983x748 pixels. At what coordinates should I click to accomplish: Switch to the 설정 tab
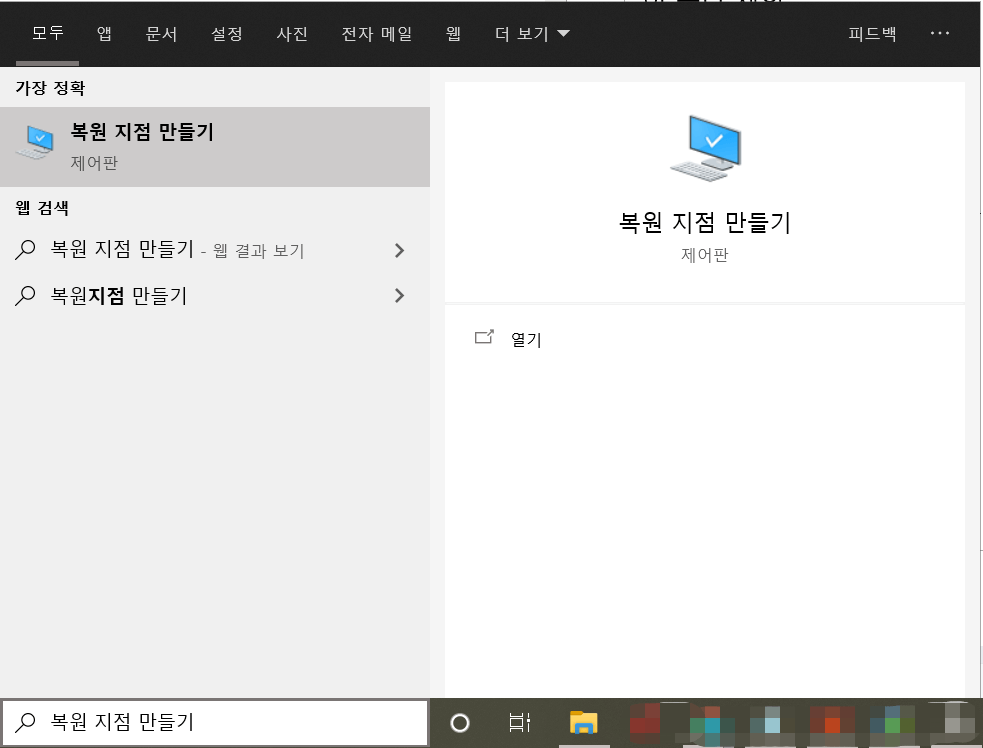(227, 33)
